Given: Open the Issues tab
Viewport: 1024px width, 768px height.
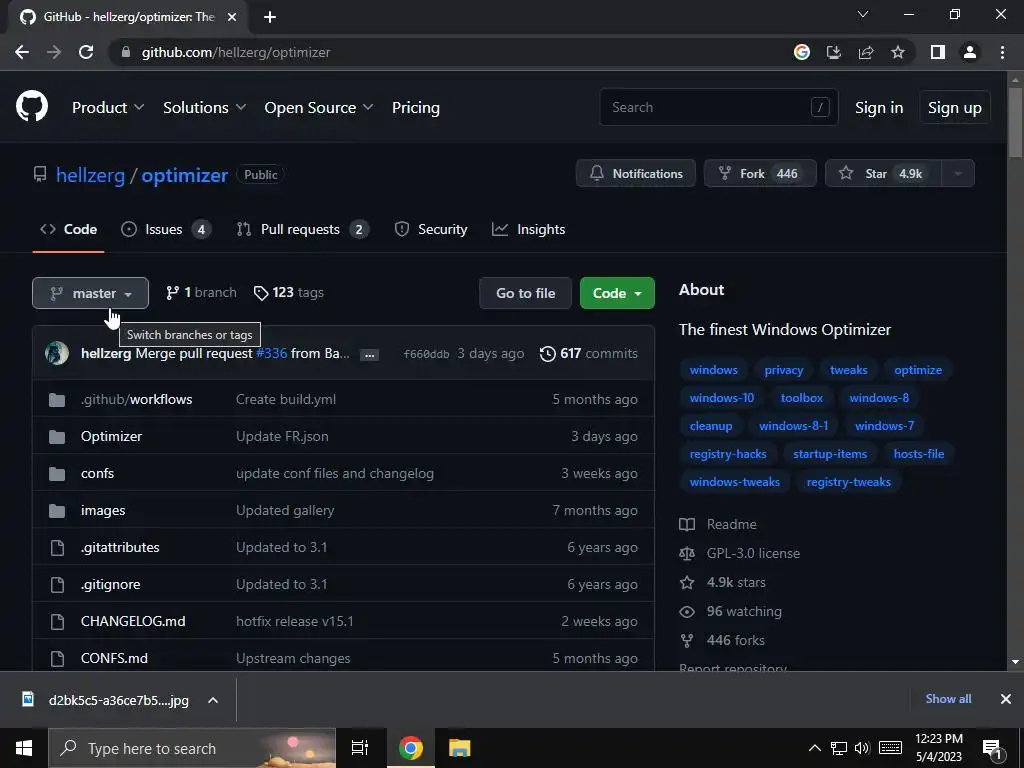Looking at the screenshot, I should tap(166, 229).
